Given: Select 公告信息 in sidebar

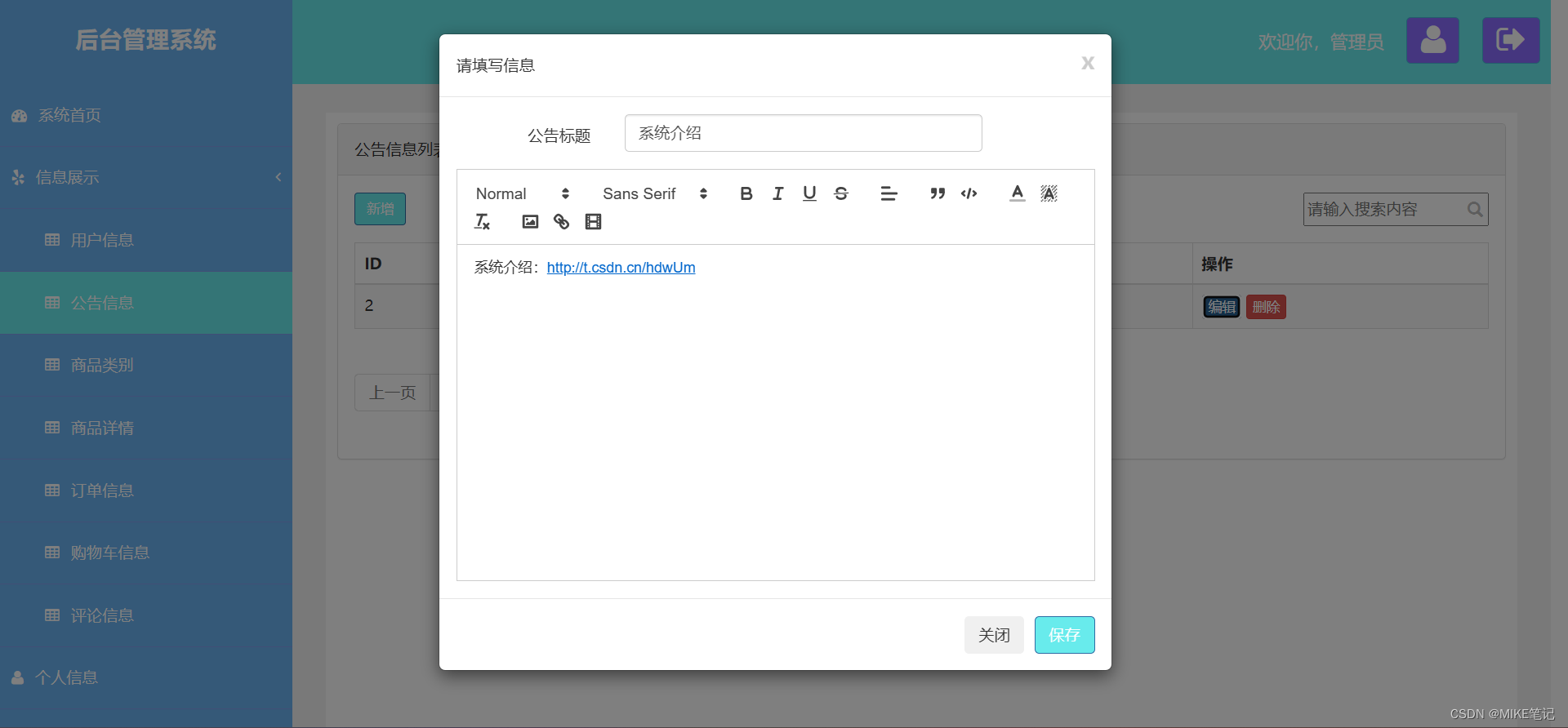Looking at the screenshot, I should [x=146, y=303].
